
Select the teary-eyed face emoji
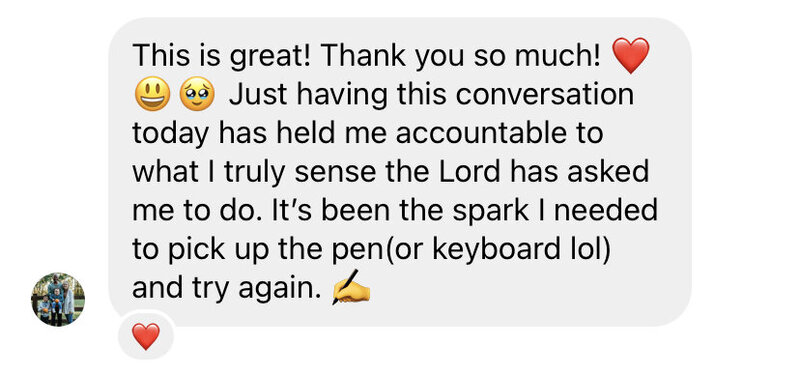[197, 94]
